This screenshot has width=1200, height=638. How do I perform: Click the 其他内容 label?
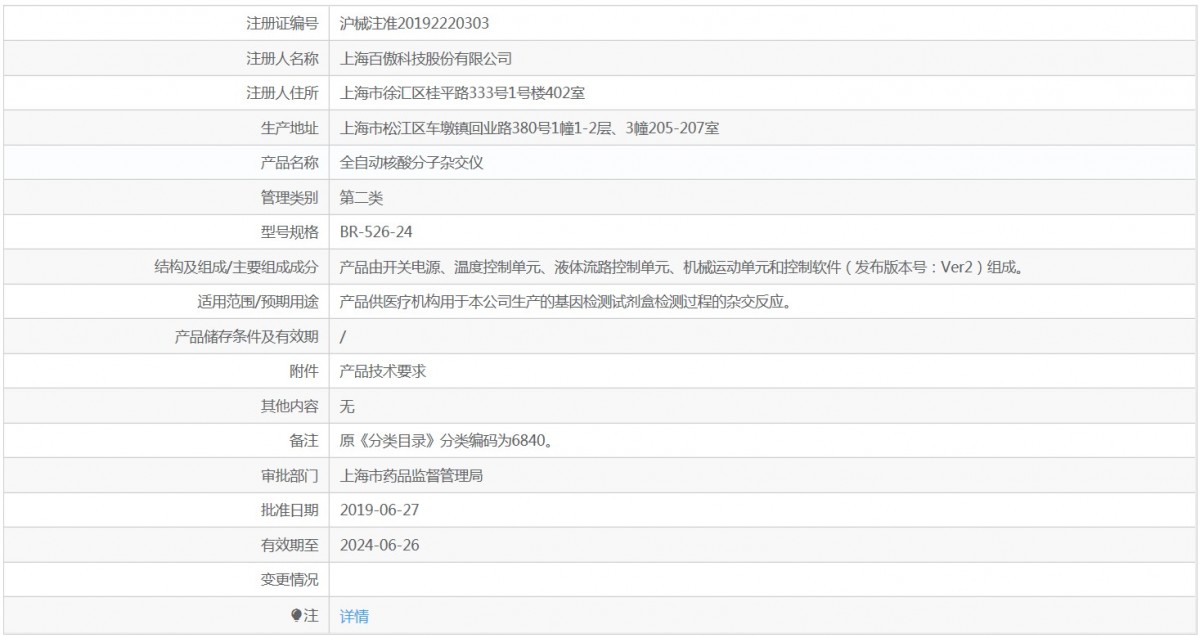(289, 406)
